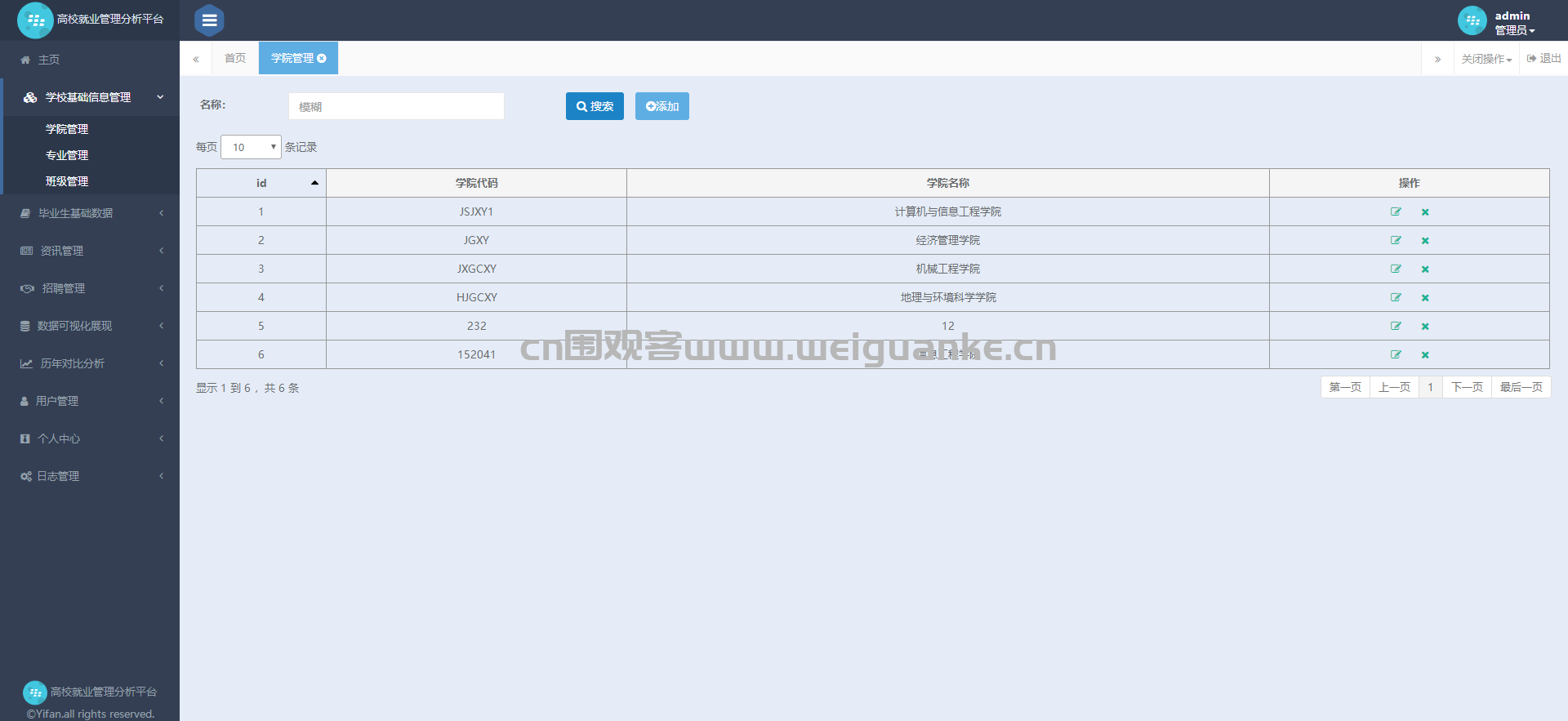Image resolution: width=1568 pixels, height=721 pixels.
Task: Focus the 名称 search input field
Action: 396,106
